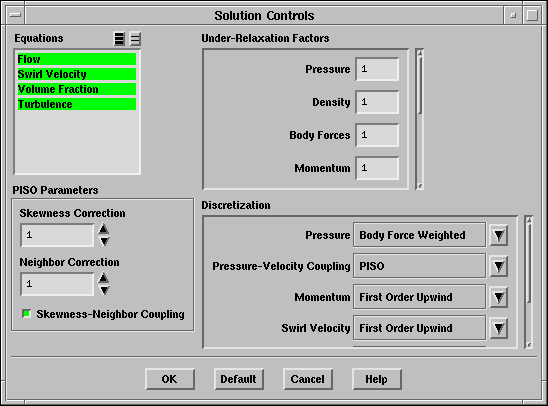Open the Momentum discretization dropdown arrow

coord(499,297)
